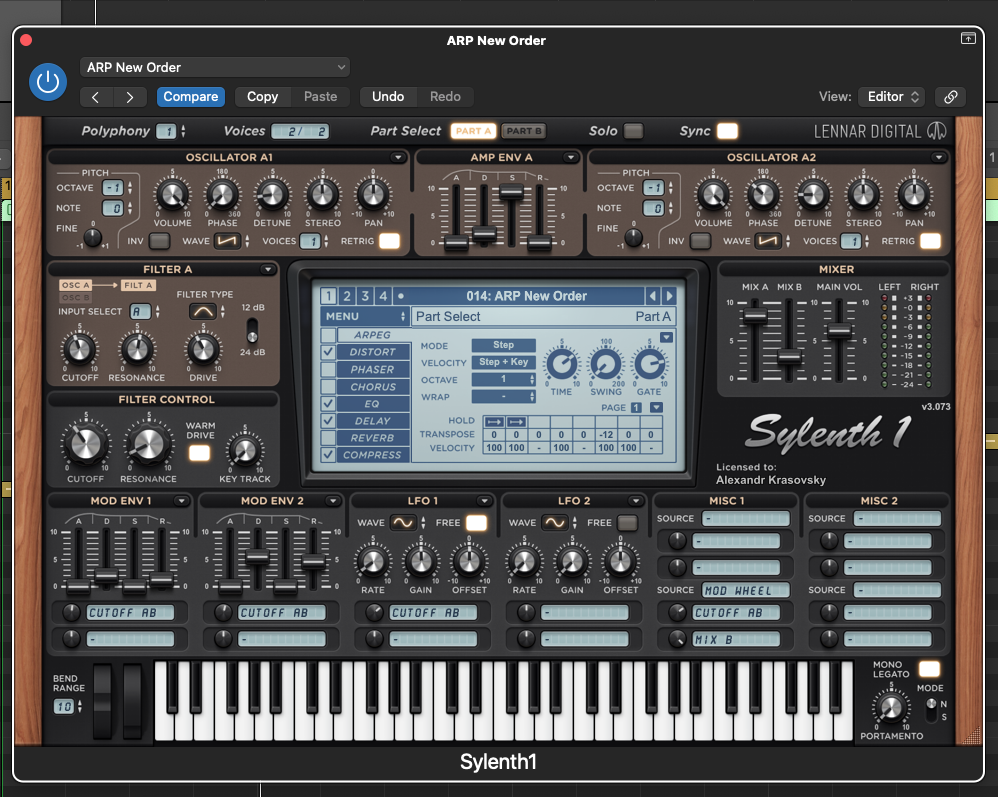The height and width of the screenshot is (797, 998).
Task: Select the PART B tab
Action: (x=524, y=131)
